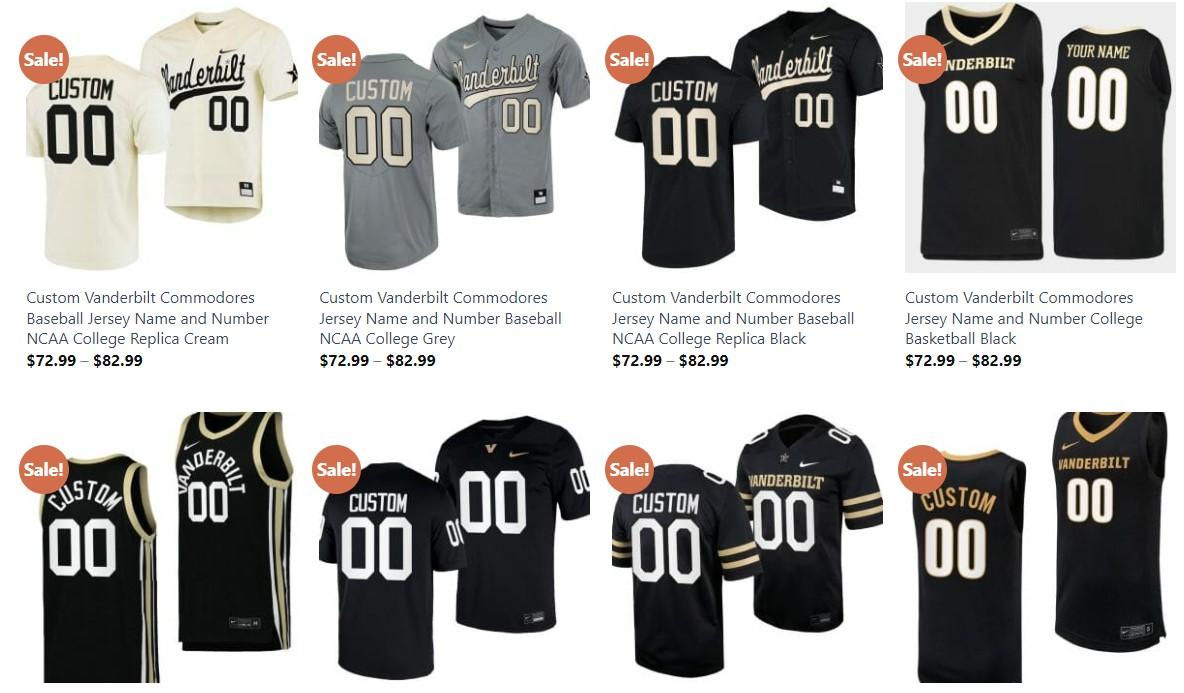
Task: Open the black Vanderbilt baseball jersey image
Action: pyautogui.click(x=748, y=137)
